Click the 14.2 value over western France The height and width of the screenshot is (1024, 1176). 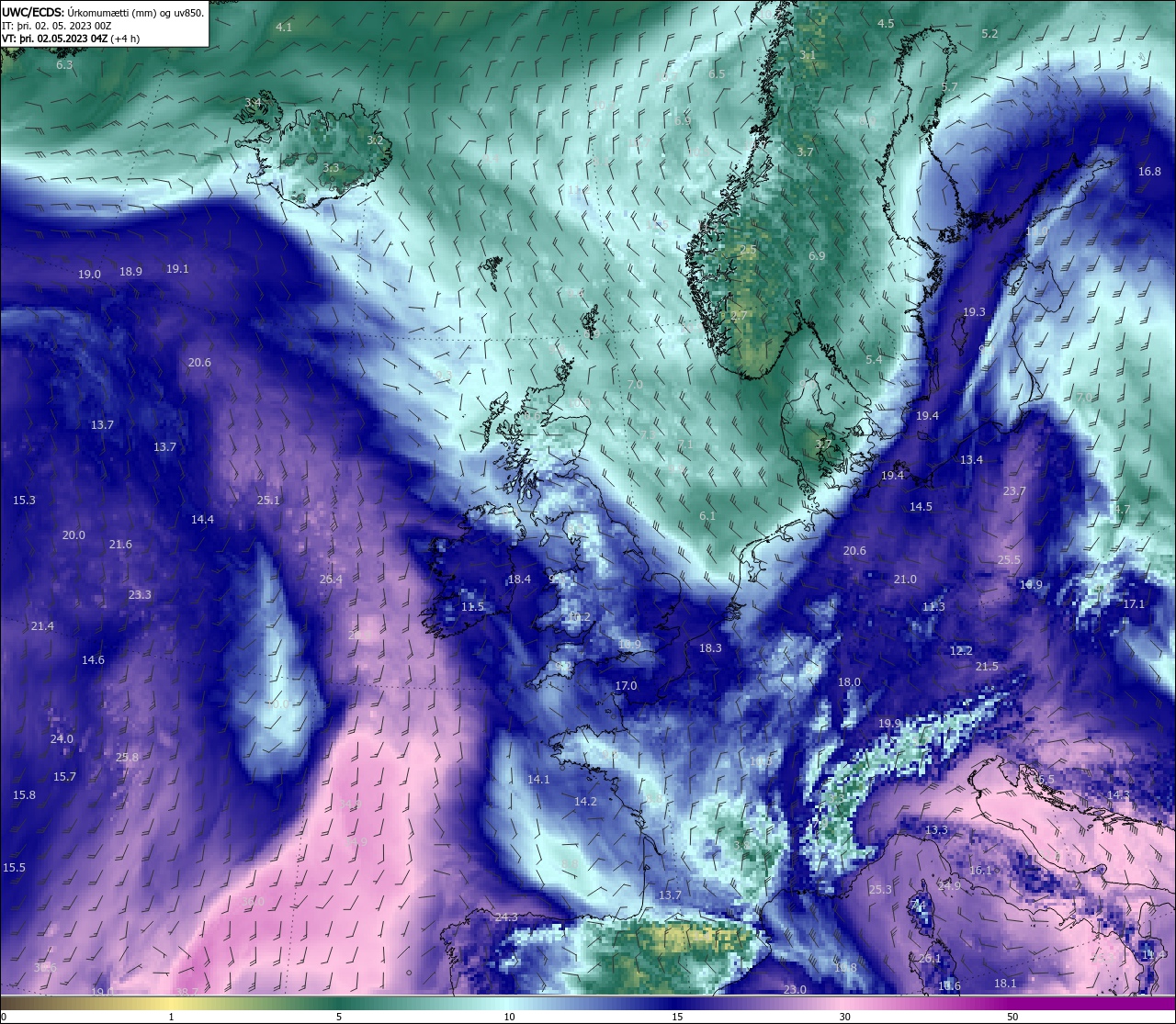click(x=585, y=802)
